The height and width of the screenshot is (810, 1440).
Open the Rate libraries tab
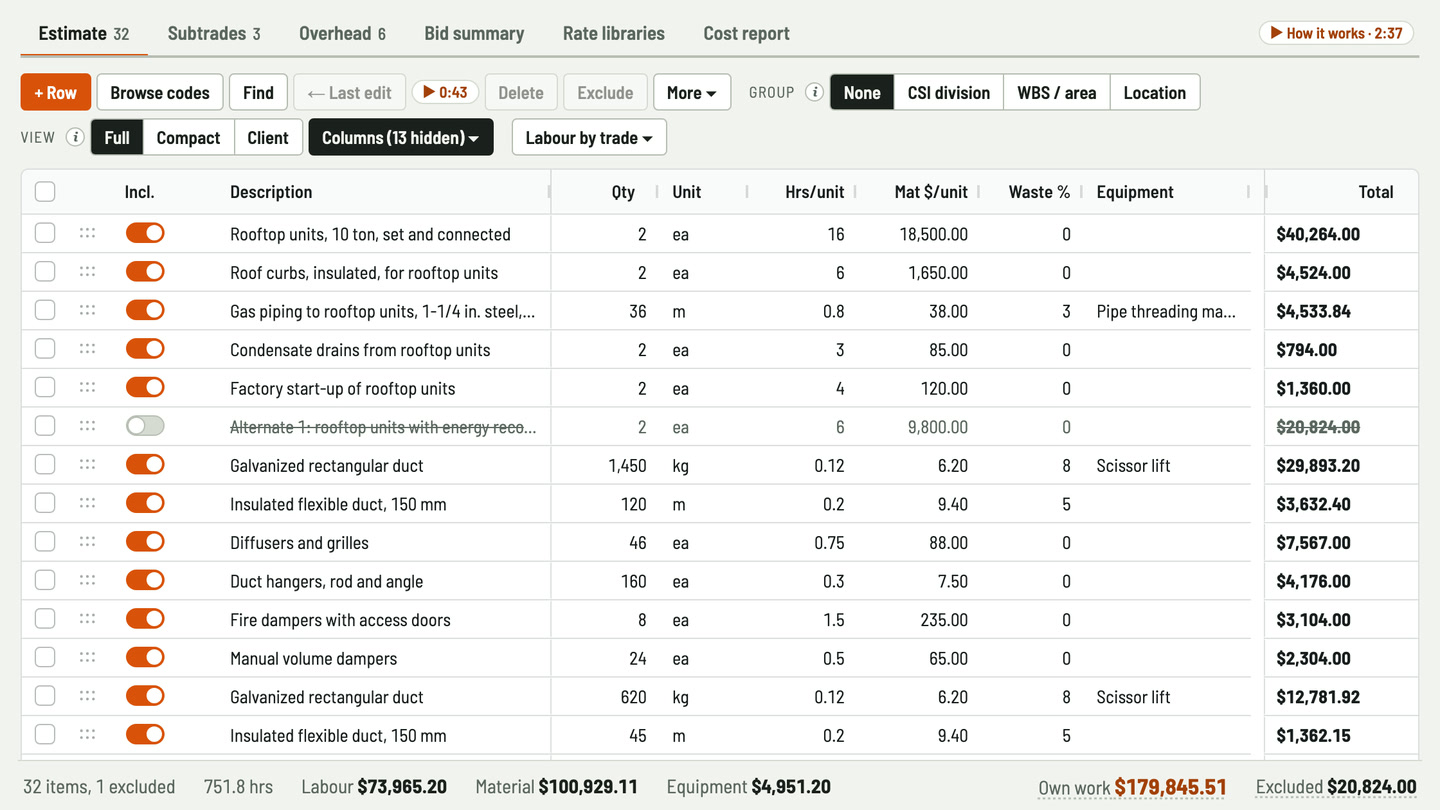(x=614, y=33)
